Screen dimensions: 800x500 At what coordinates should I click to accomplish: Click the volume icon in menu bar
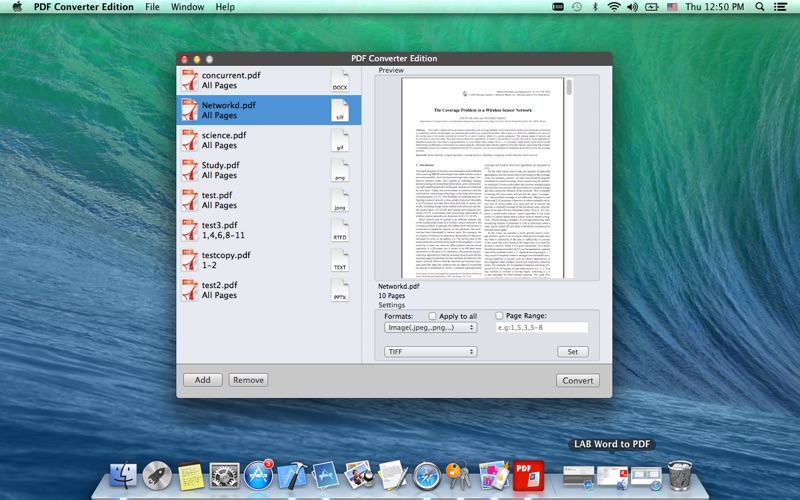point(633,7)
